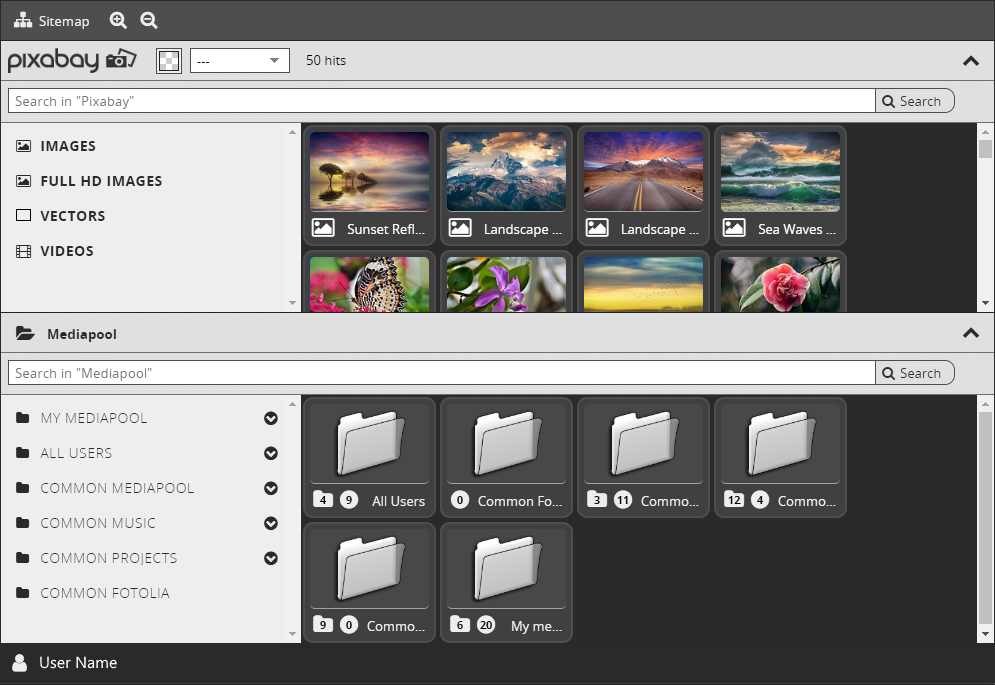This screenshot has height=685, width=995.
Task: Select Common Music in the tree
Action: click(98, 522)
